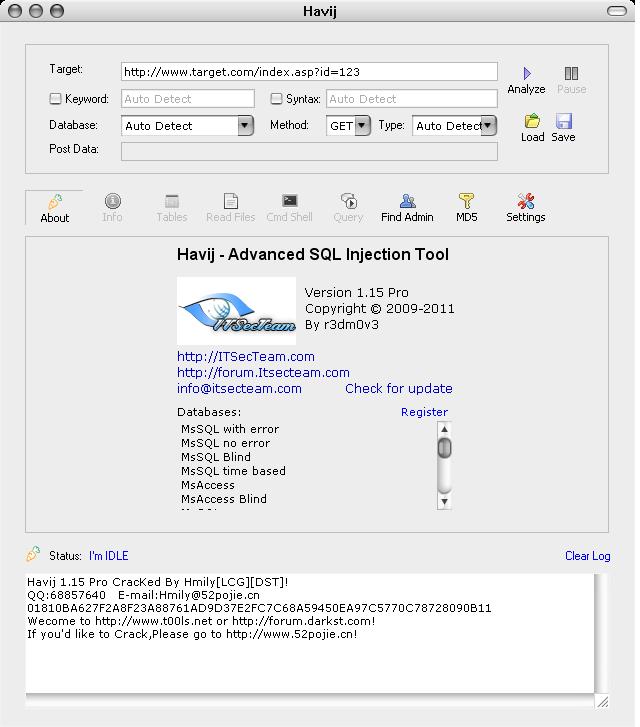Open the MD5 key icon
Viewport: 640px width, 727px height.
click(466, 201)
